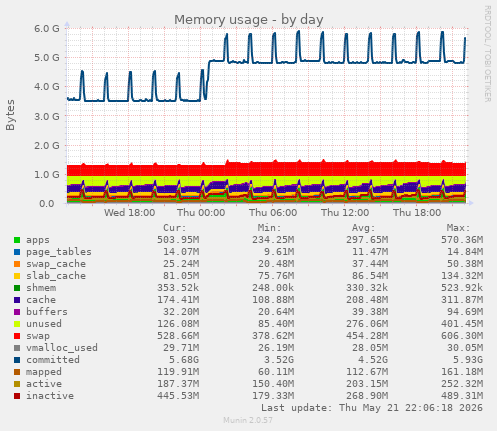Select the 'mapped' legend label
The width and height of the screenshot is (497, 431).
44,372
